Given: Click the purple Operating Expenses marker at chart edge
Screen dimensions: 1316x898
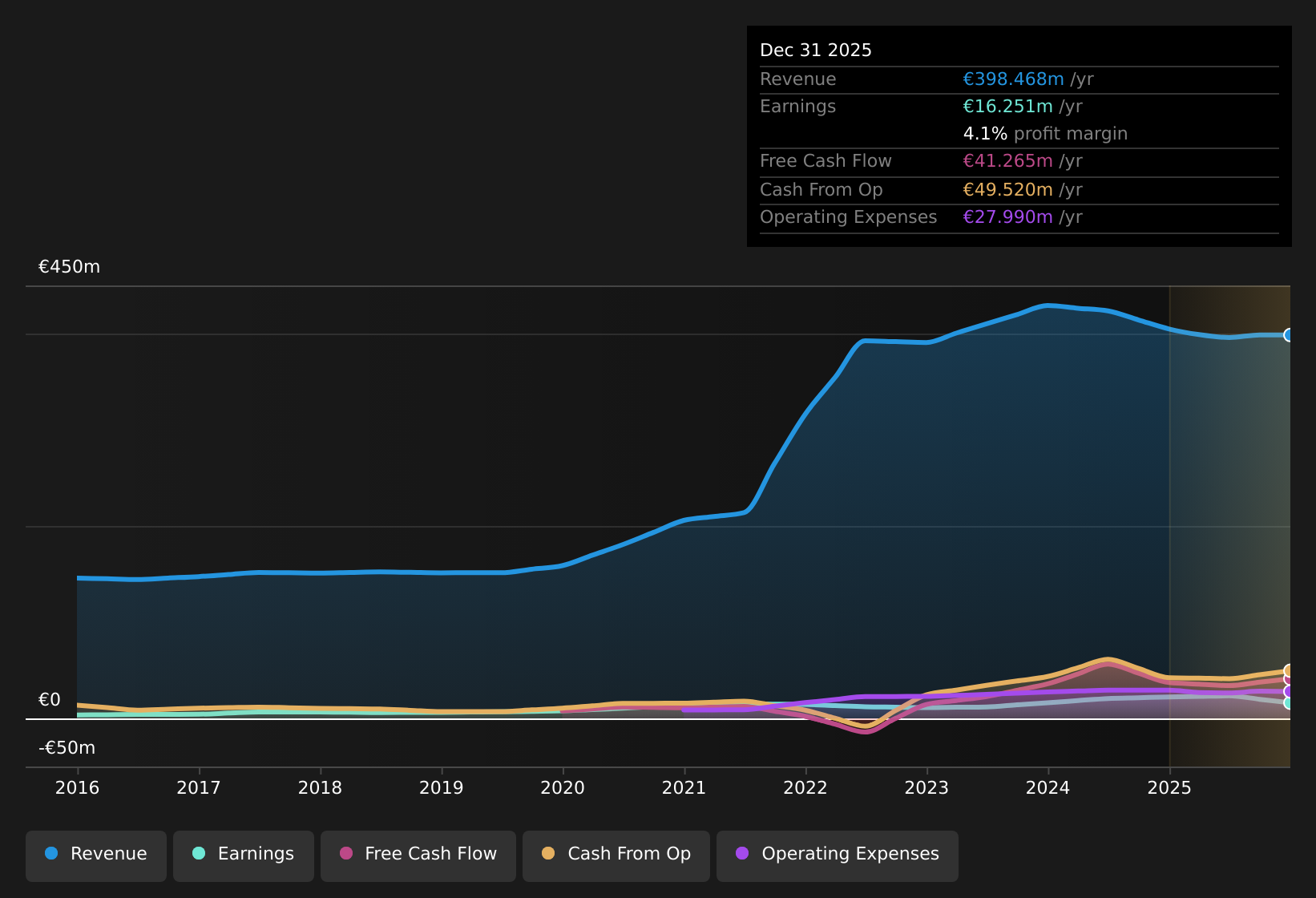Looking at the screenshot, I should 1287,690.
